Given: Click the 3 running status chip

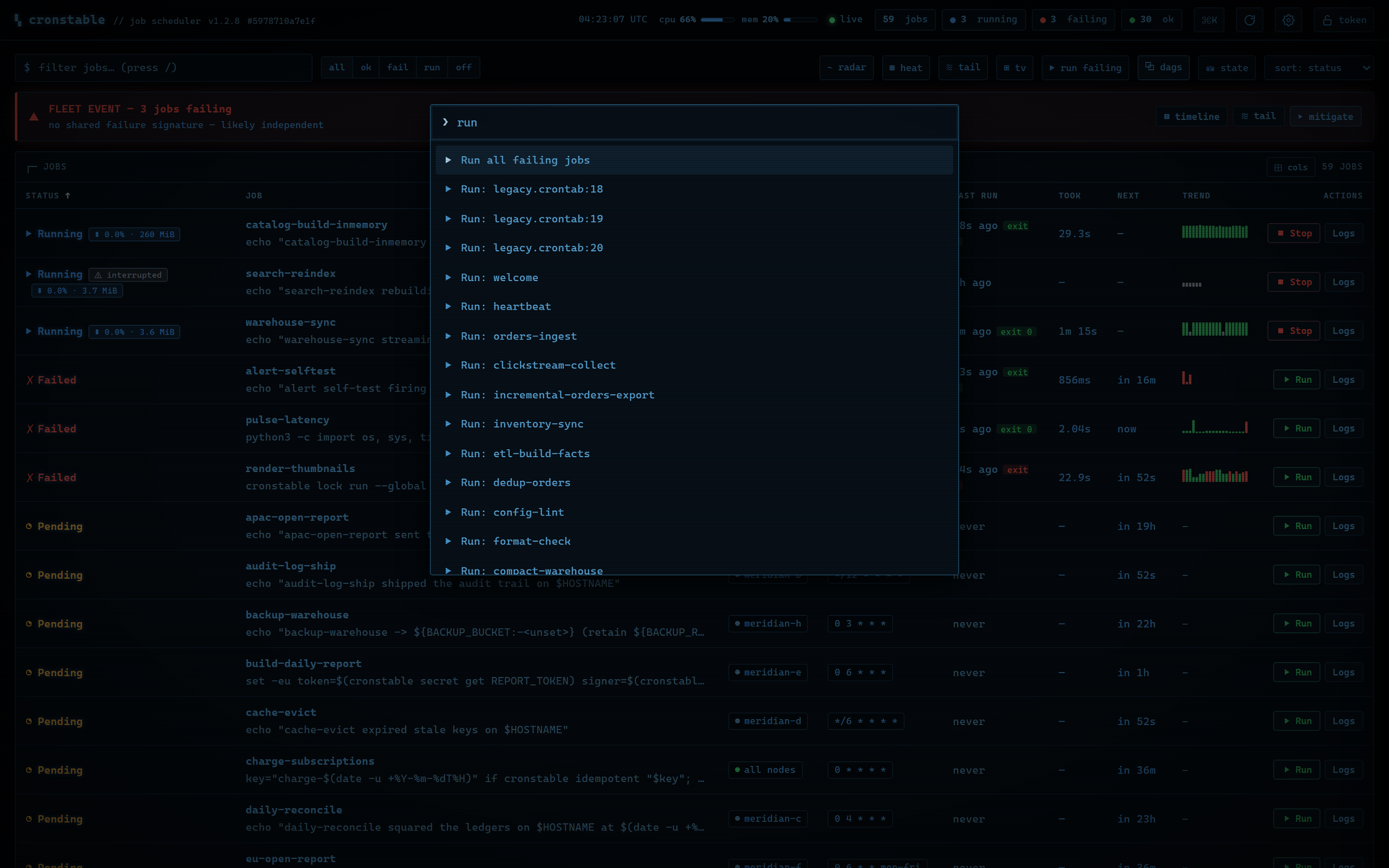Looking at the screenshot, I should point(983,20).
